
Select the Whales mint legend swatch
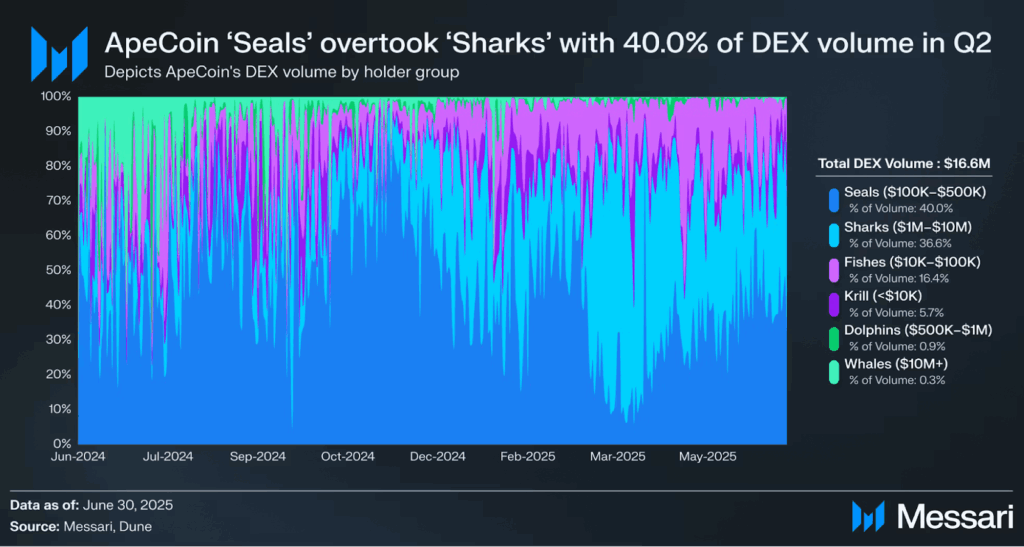pos(833,372)
